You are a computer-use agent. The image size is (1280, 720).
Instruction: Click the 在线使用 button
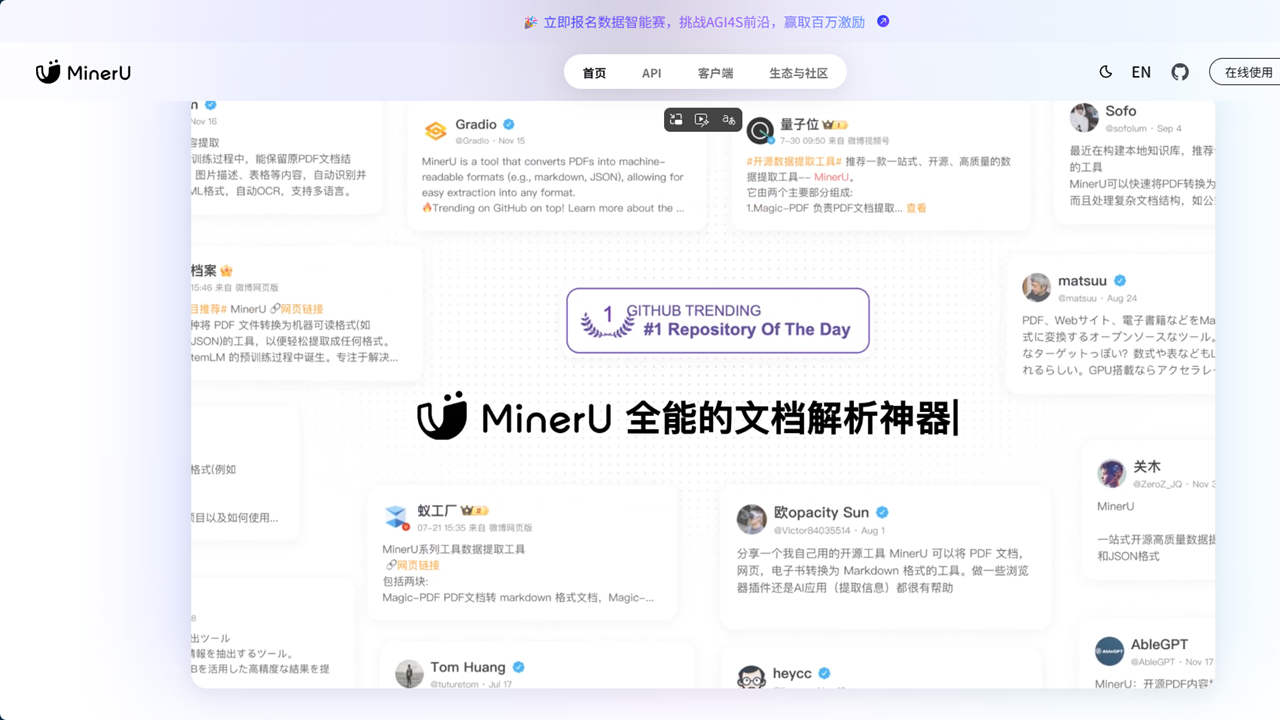click(x=1248, y=71)
